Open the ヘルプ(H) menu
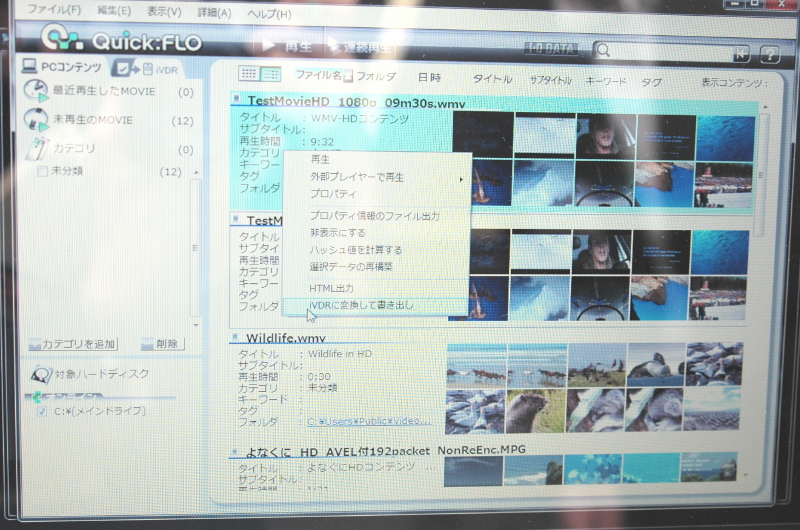This screenshot has height=530, width=800. click(269, 14)
